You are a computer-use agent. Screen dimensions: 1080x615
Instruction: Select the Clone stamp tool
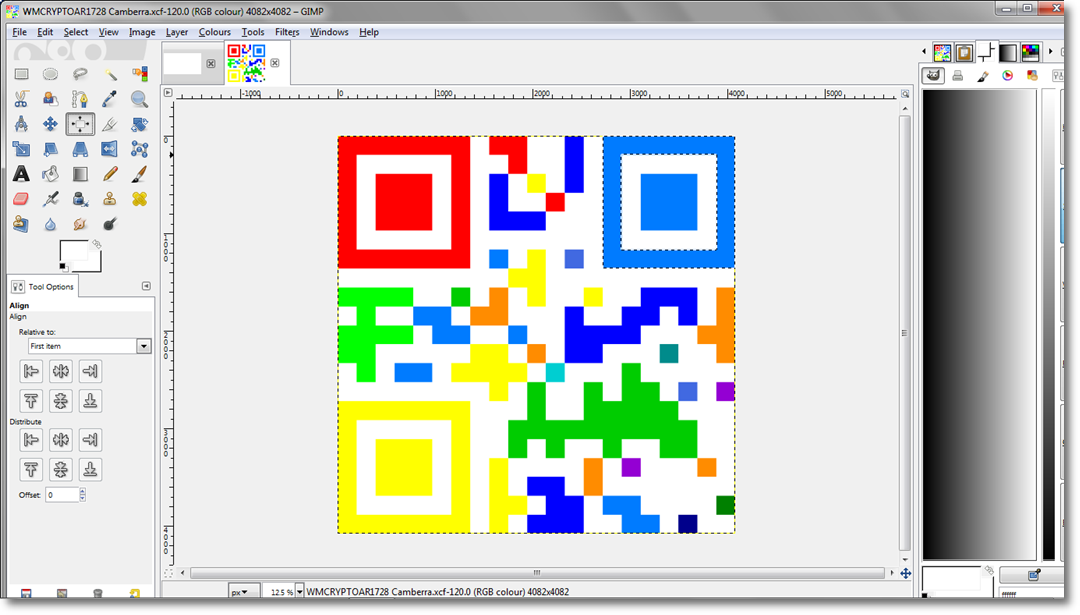point(110,199)
